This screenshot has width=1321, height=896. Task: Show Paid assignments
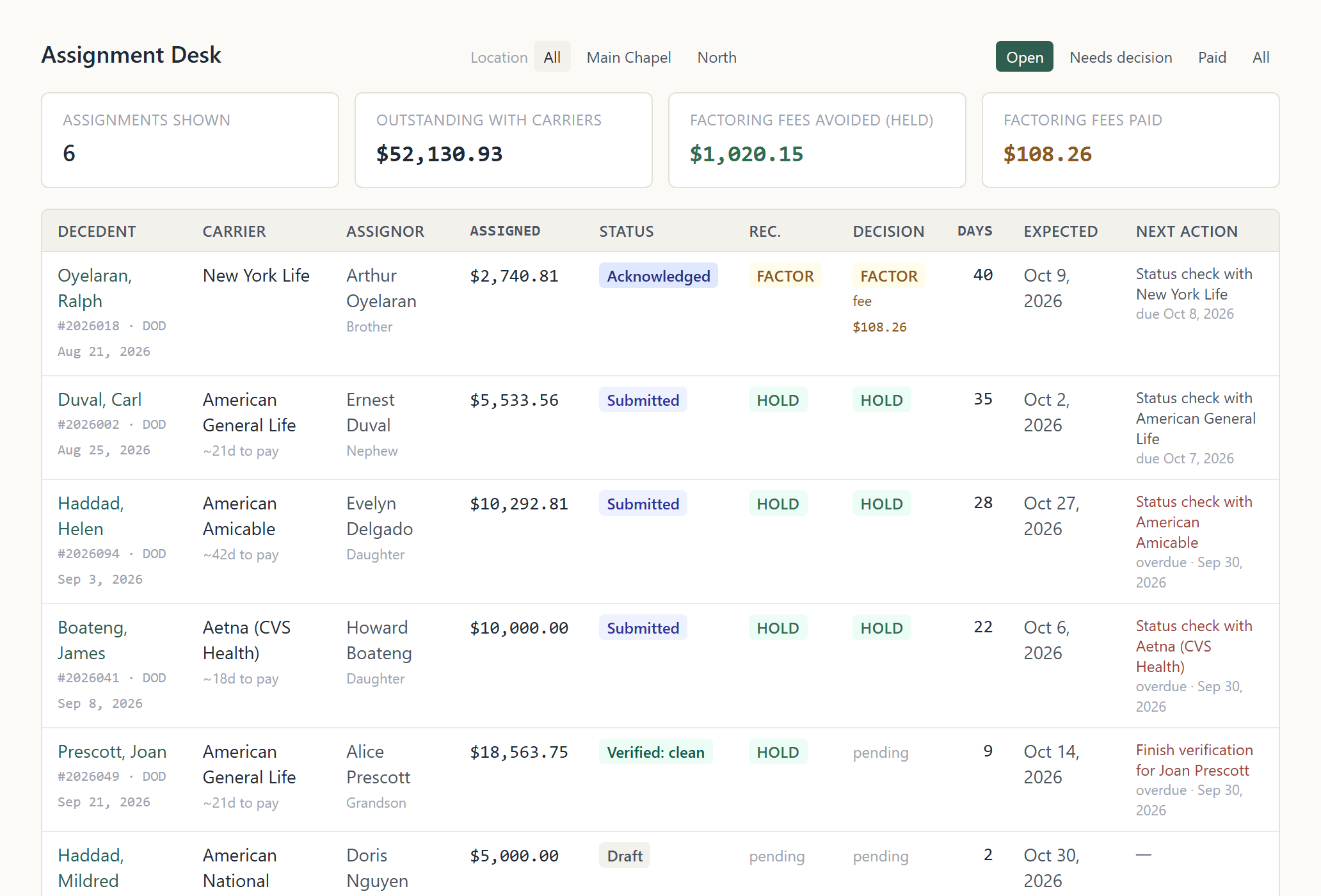coord(1212,57)
